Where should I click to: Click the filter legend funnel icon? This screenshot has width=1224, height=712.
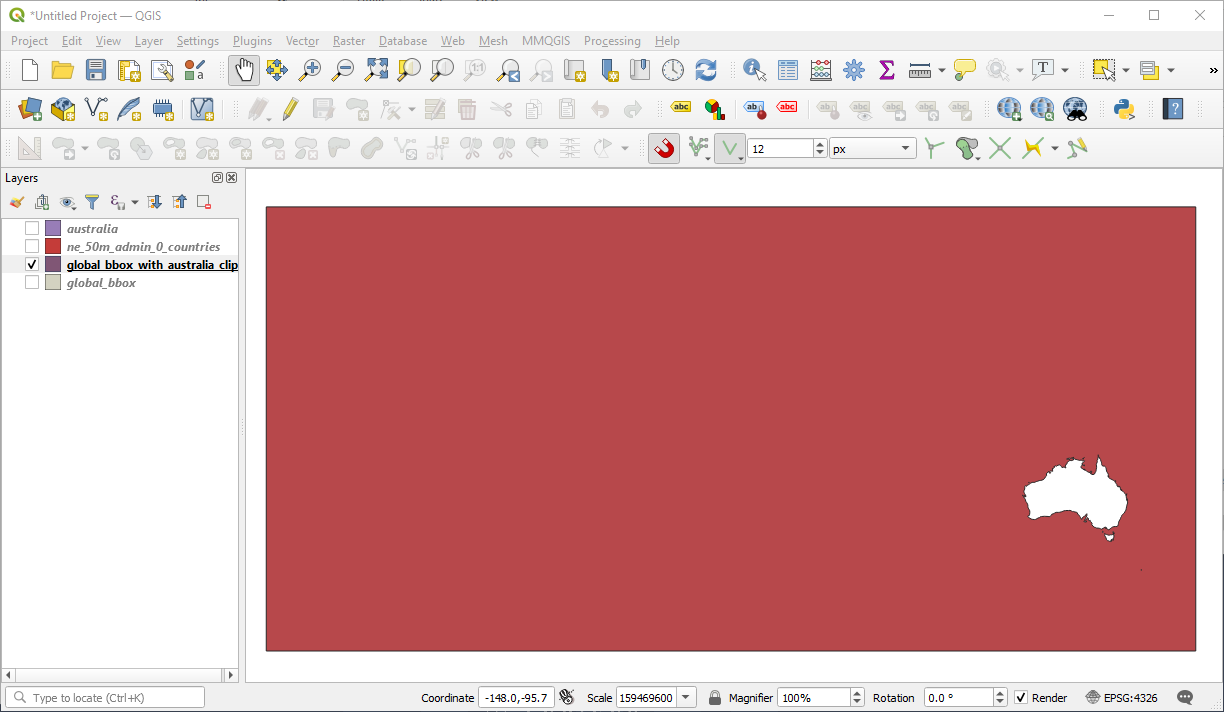coord(92,202)
